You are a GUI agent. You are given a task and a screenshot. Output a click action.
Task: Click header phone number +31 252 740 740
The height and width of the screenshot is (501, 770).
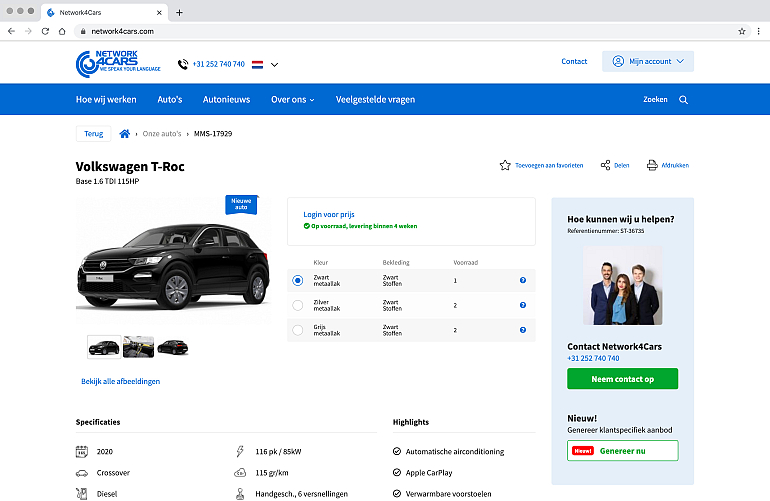tap(219, 64)
